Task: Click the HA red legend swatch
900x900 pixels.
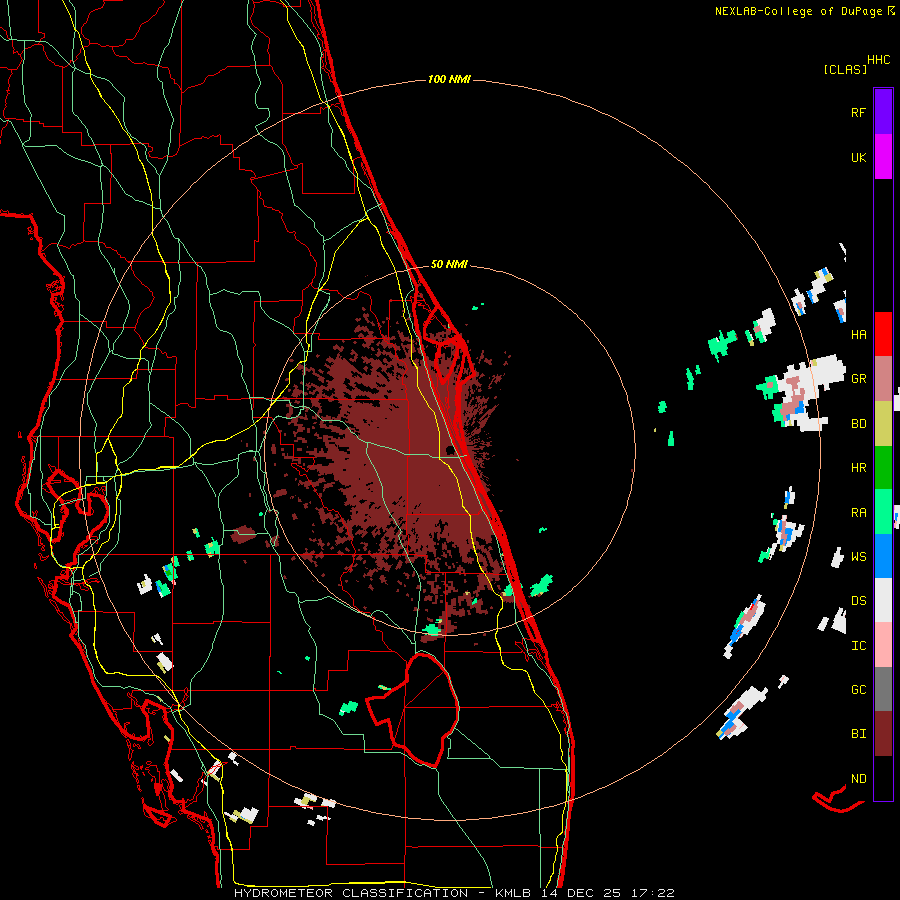Action: click(x=883, y=334)
